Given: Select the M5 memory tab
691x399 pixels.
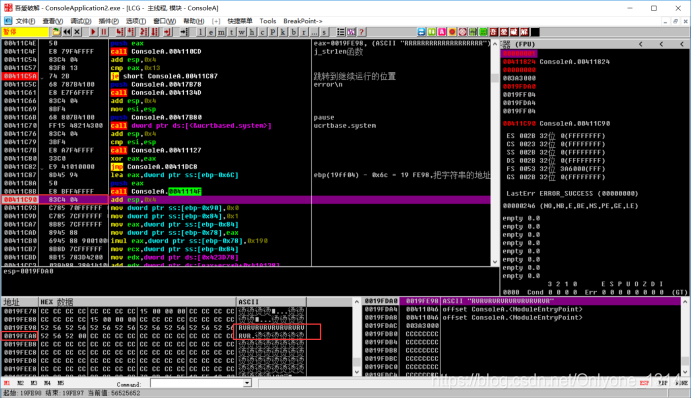Looking at the screenshot, I should (x=61, y=383).
